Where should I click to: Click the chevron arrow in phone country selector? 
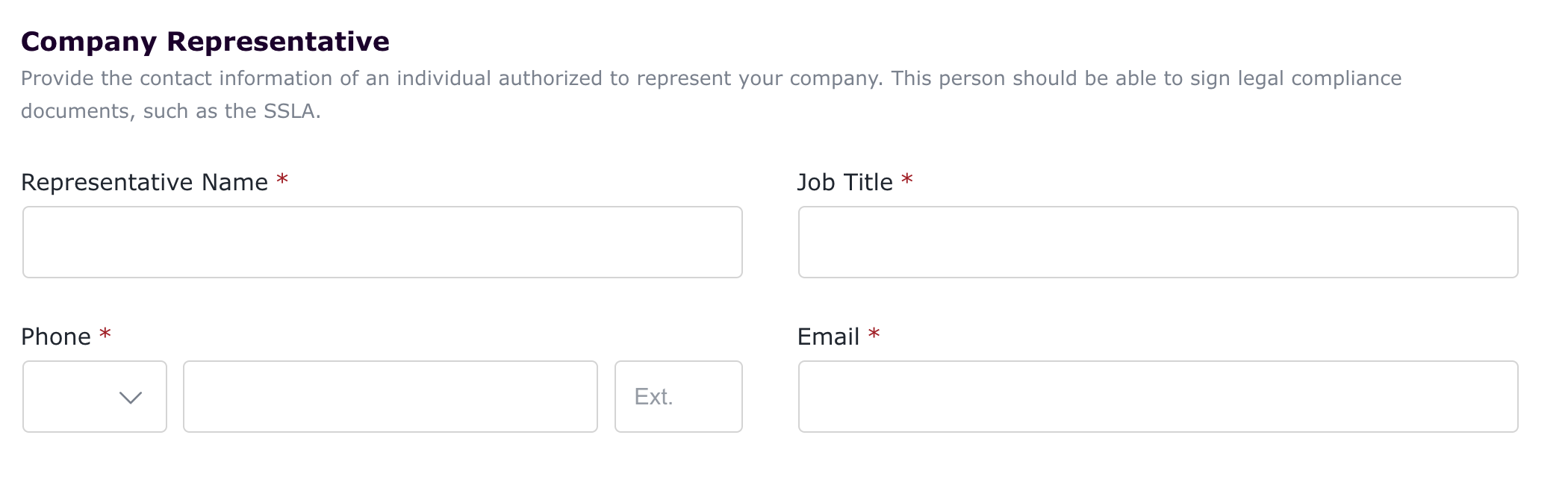click(x=131, y=398)
